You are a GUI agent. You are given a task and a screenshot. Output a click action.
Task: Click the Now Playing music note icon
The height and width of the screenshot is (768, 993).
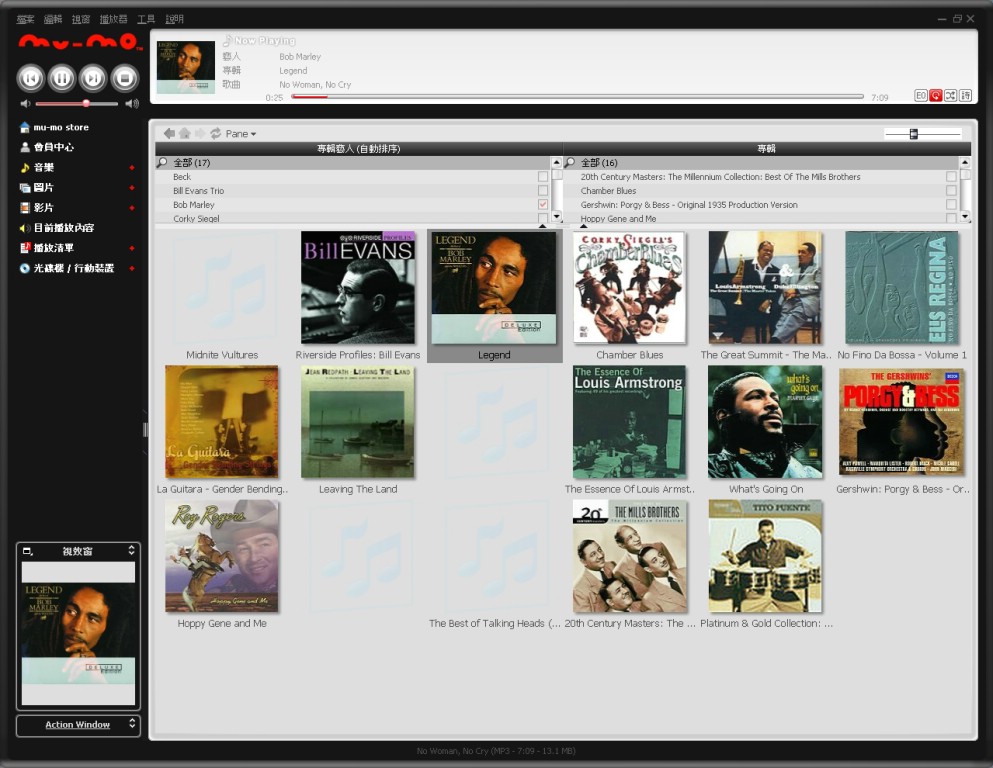point(227,41)
